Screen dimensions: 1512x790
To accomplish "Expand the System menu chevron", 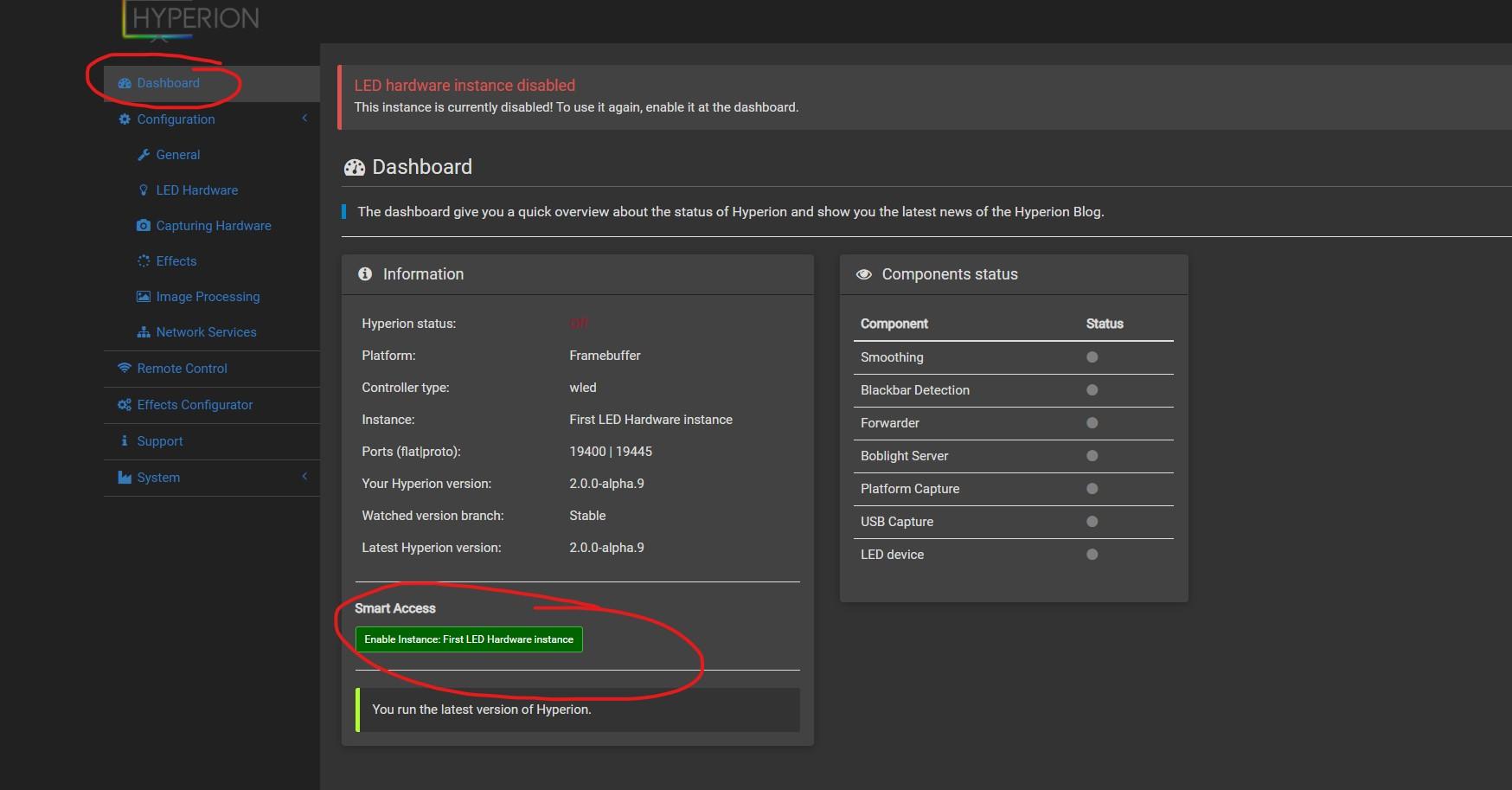I will point(304,477).
